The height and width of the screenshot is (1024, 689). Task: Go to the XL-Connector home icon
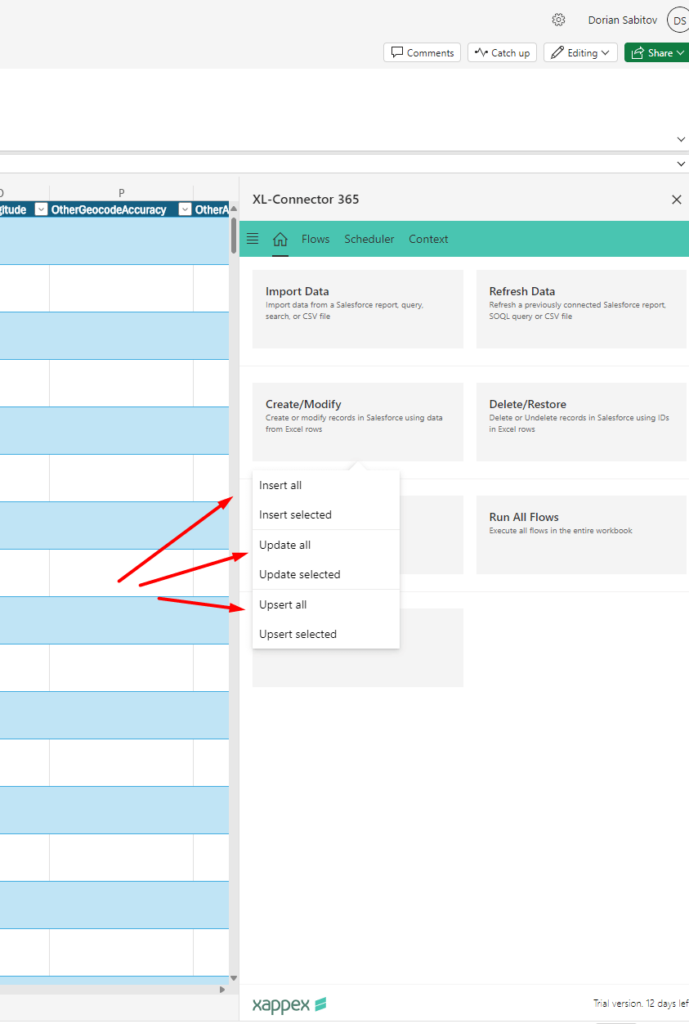[280, 239]
